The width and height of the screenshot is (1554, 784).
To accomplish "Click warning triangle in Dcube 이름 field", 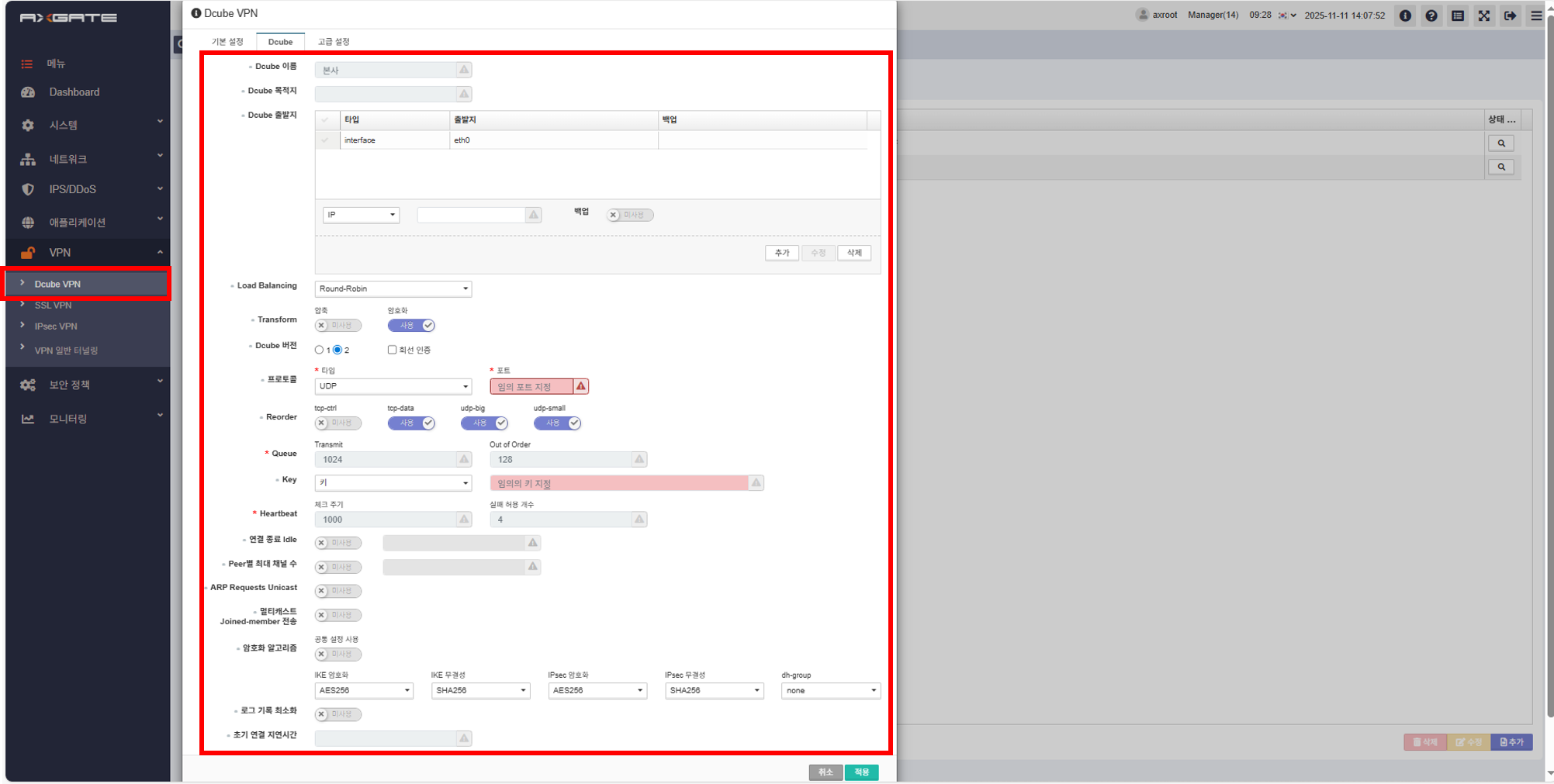I will click(464, 70).
